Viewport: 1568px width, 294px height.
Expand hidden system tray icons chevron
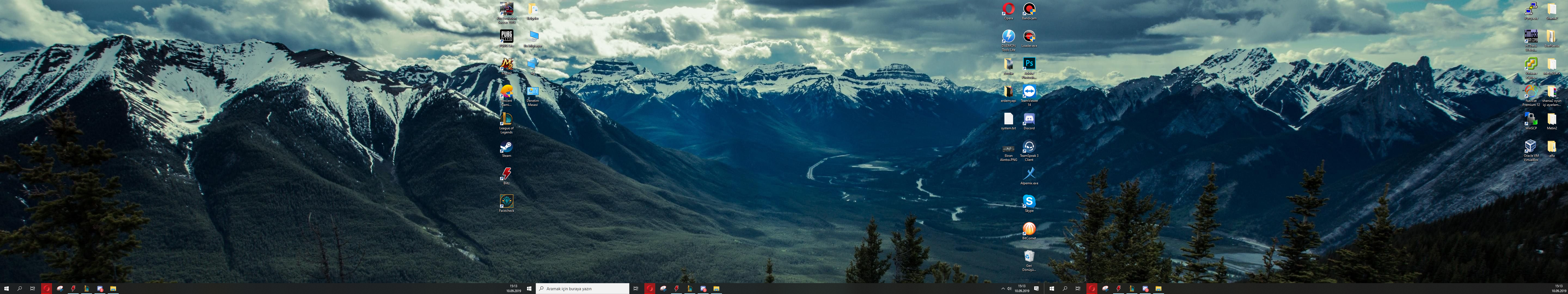[x=1003, y=289]
